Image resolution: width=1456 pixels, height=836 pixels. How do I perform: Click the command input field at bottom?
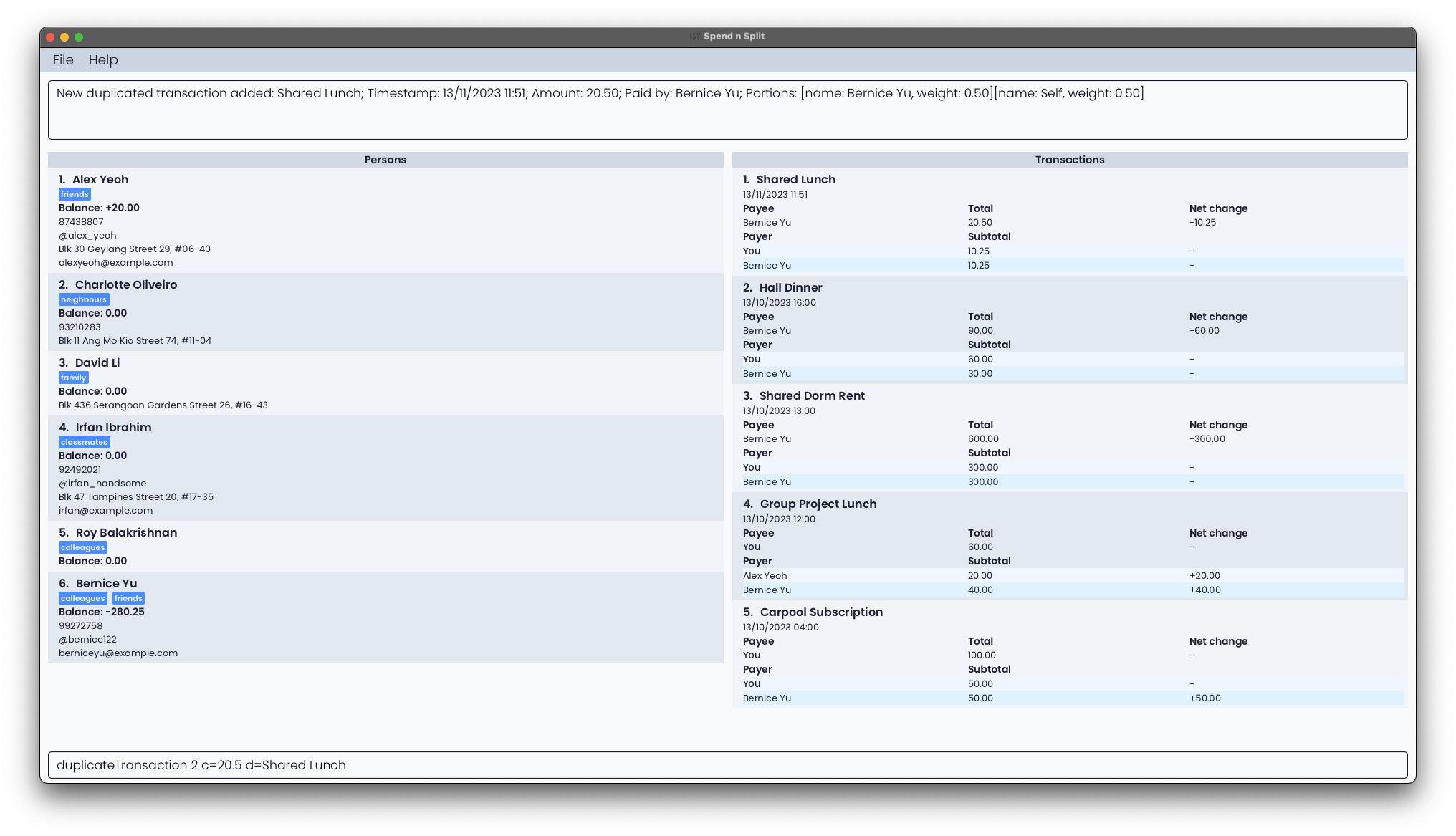(x=727, y=765)
